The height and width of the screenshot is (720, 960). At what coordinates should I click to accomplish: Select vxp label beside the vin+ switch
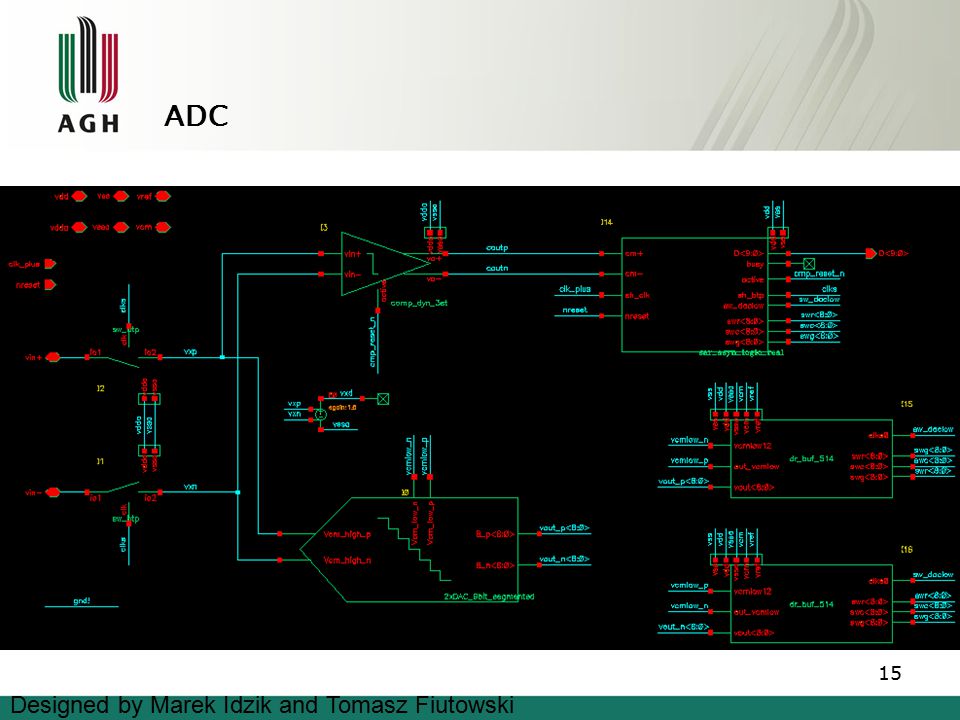click(190, 352)
